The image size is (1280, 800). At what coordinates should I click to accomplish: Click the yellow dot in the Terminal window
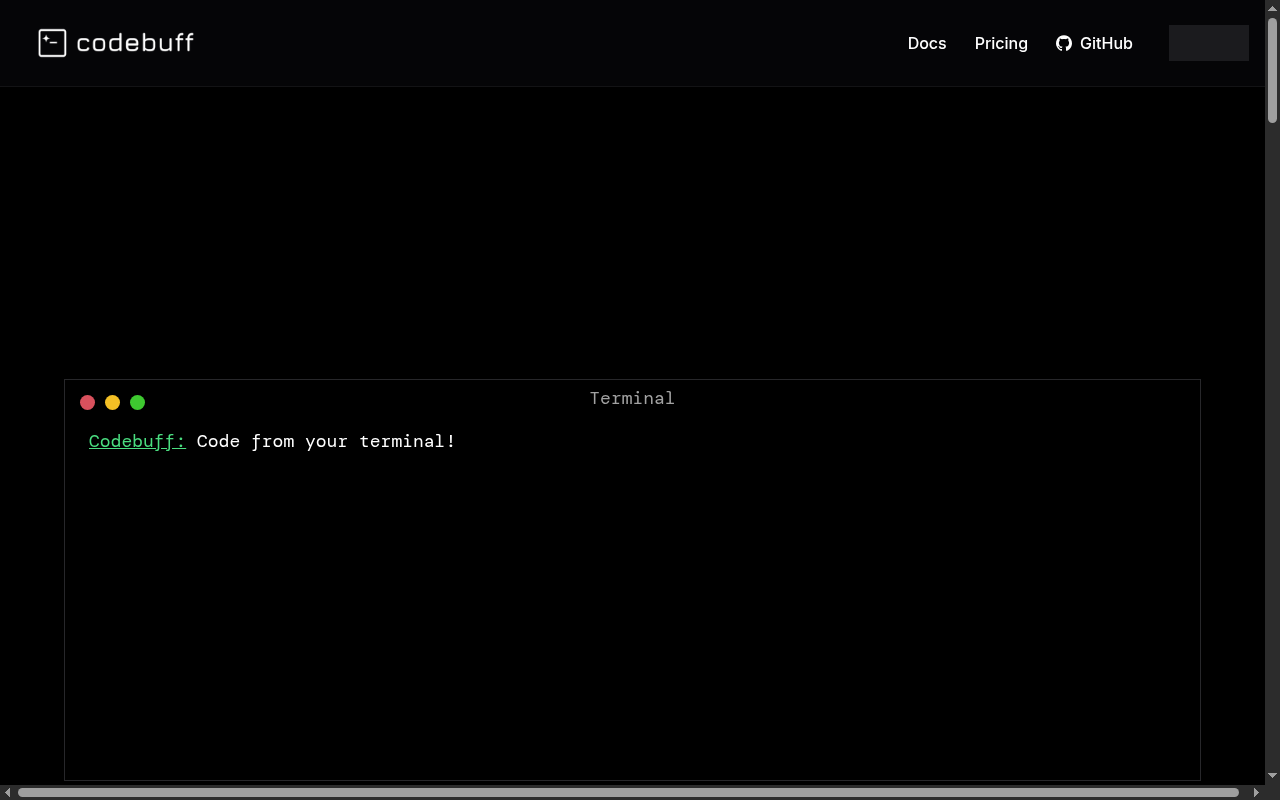113,402
